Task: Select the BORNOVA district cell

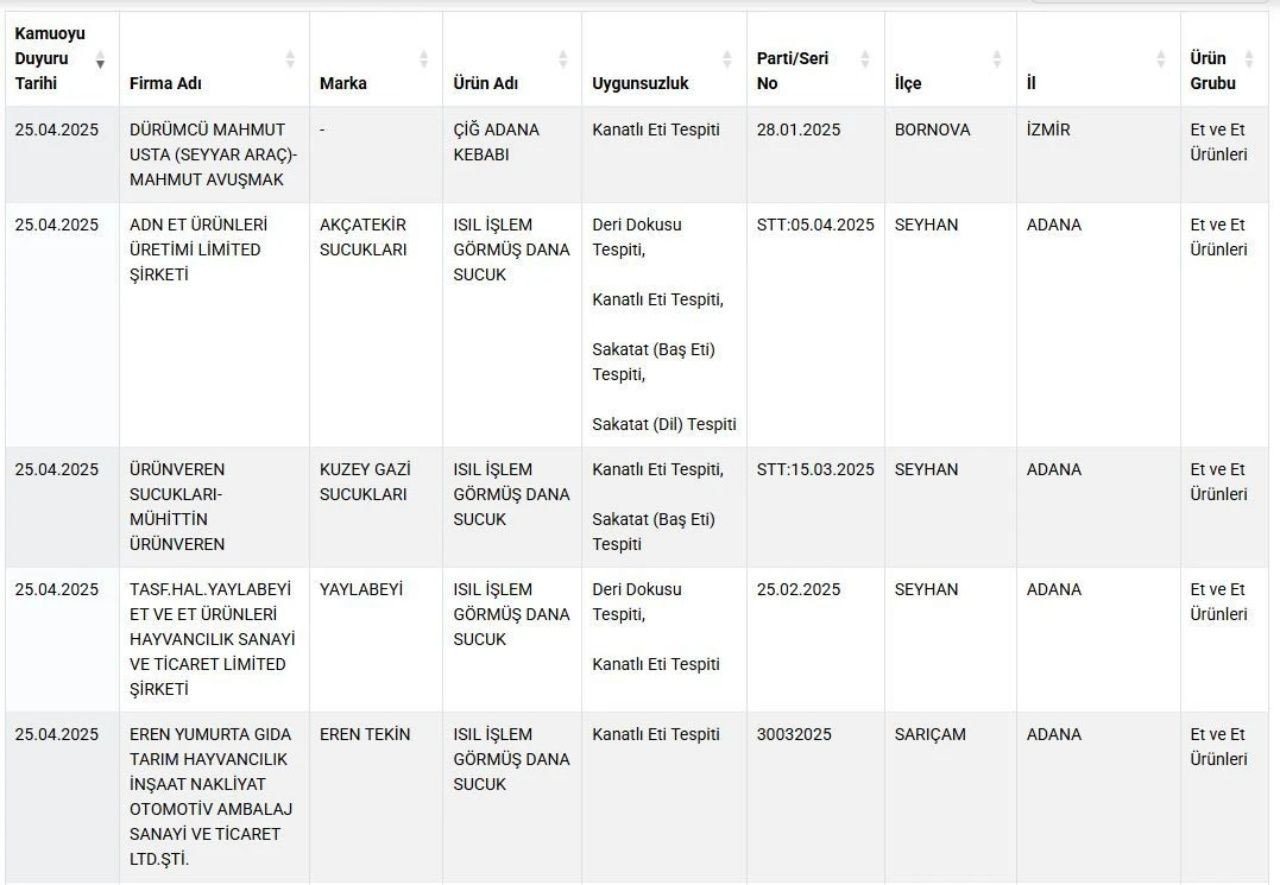Action: (x=932, y=130)
